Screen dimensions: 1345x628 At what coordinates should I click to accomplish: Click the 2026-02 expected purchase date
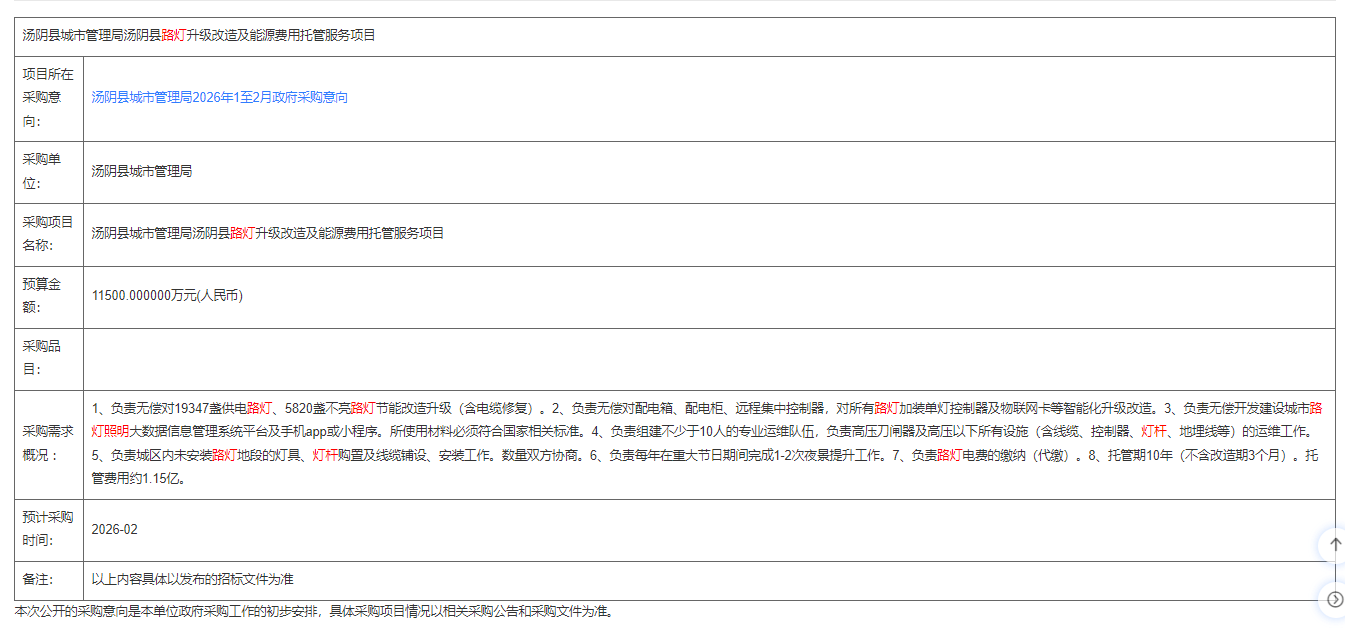[114, 529]
